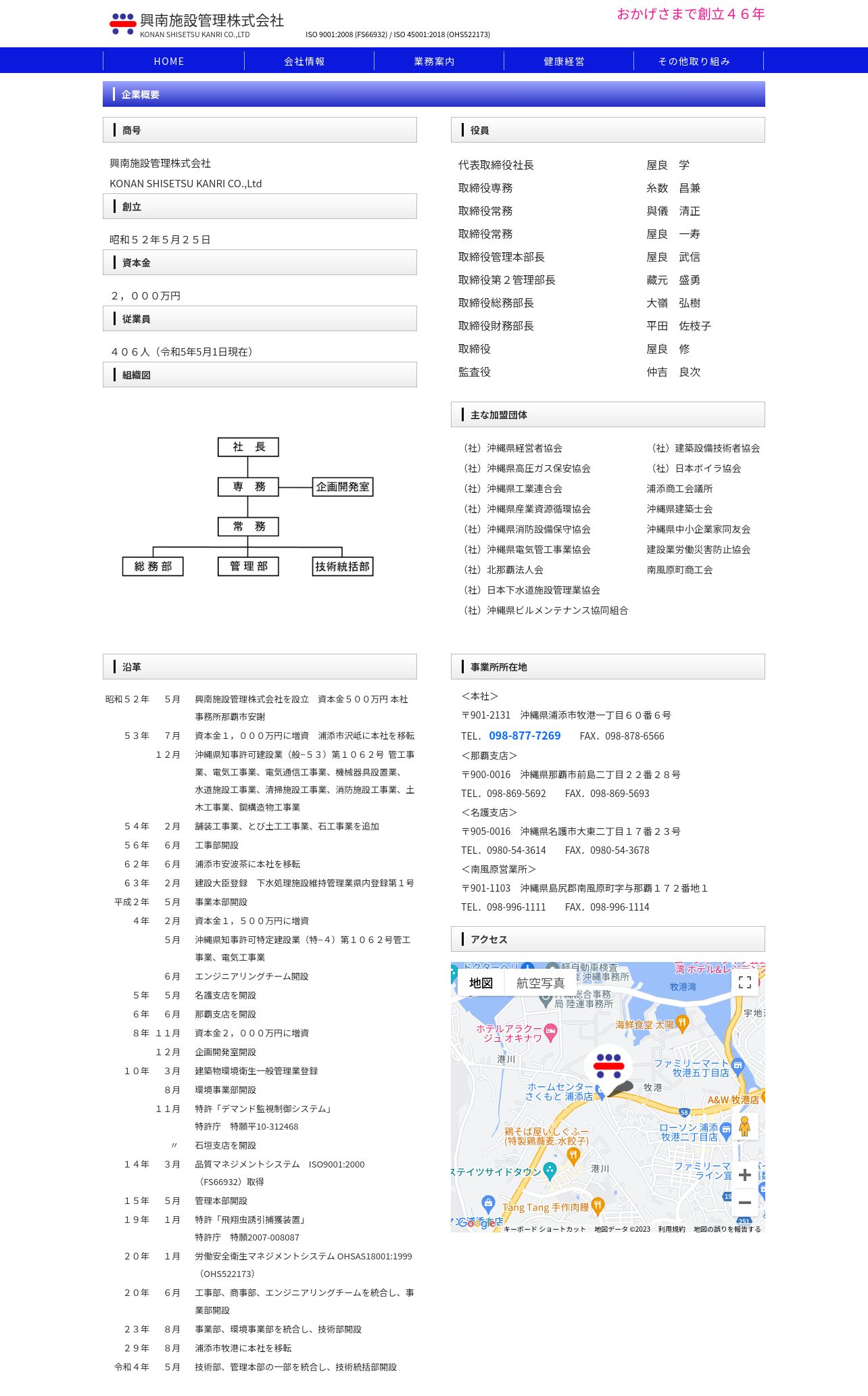Toggle fullscreen map view

745,982
